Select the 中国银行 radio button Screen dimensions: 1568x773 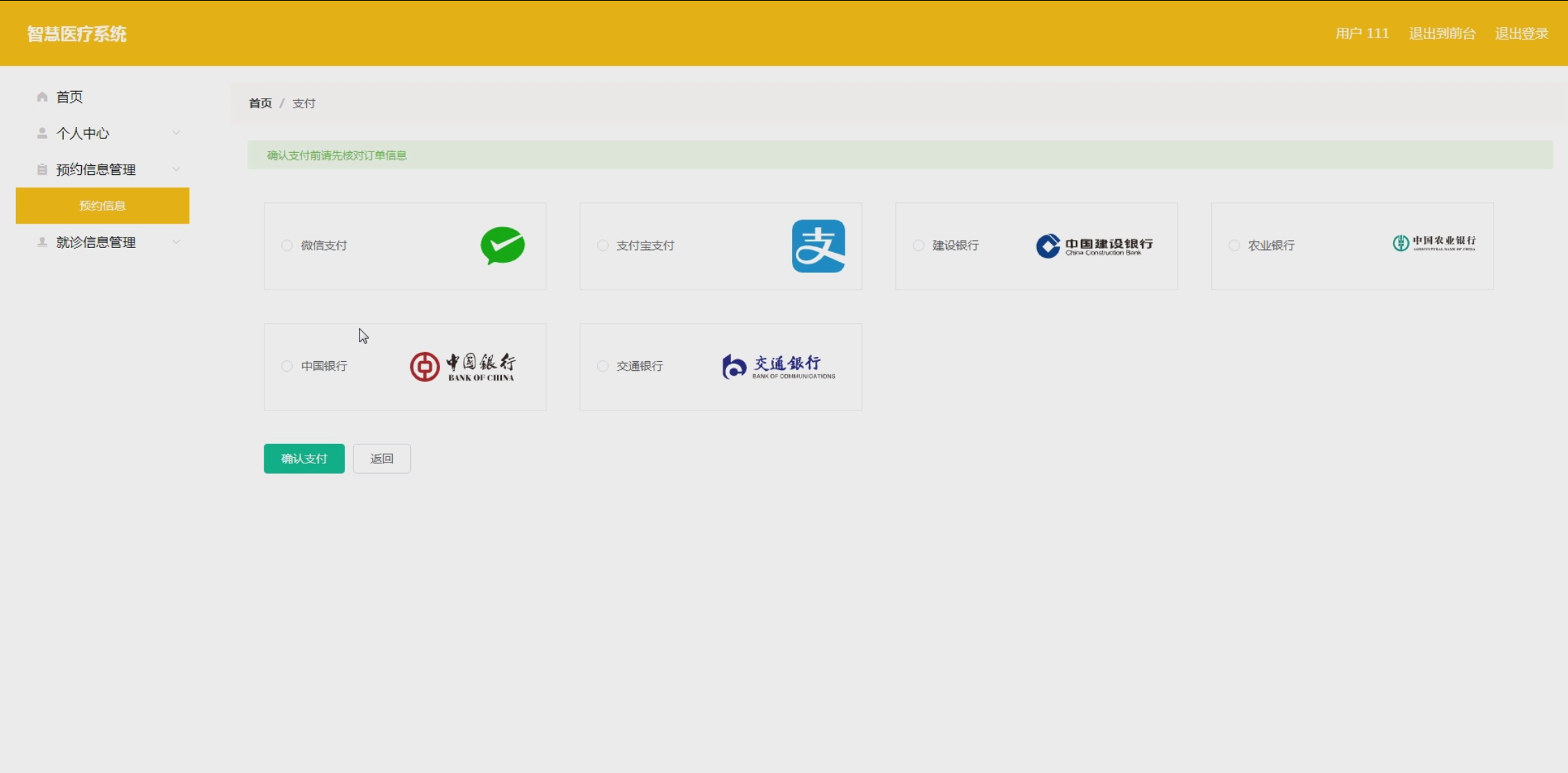pos(287,366)
